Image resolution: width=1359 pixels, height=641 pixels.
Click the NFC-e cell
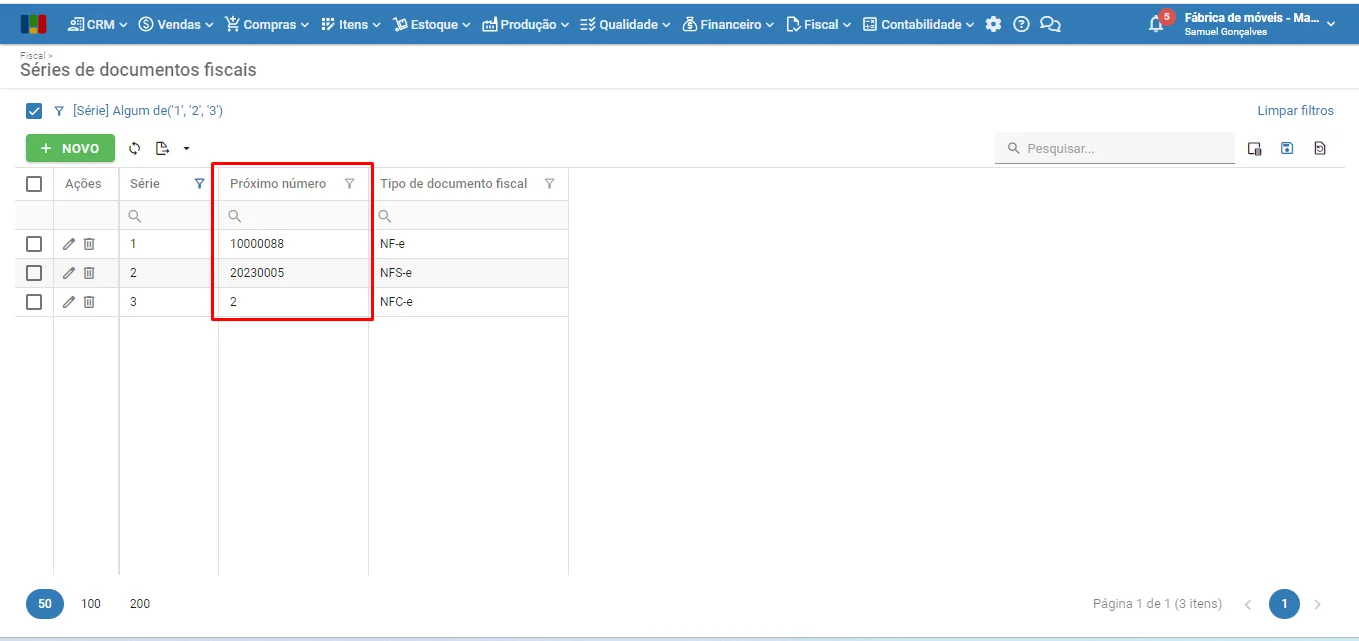469,302
